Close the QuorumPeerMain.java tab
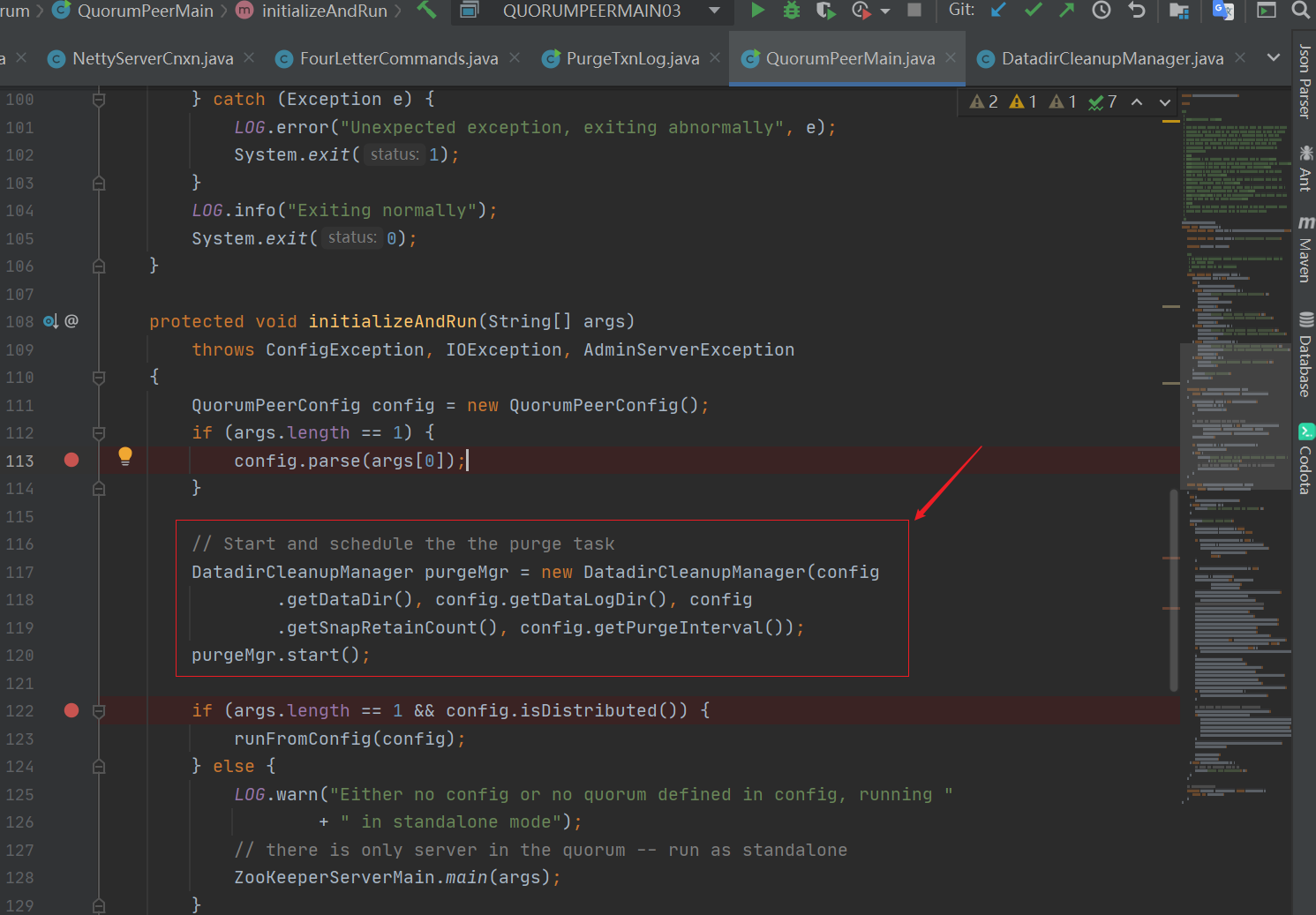 click(x=951, y=57)
